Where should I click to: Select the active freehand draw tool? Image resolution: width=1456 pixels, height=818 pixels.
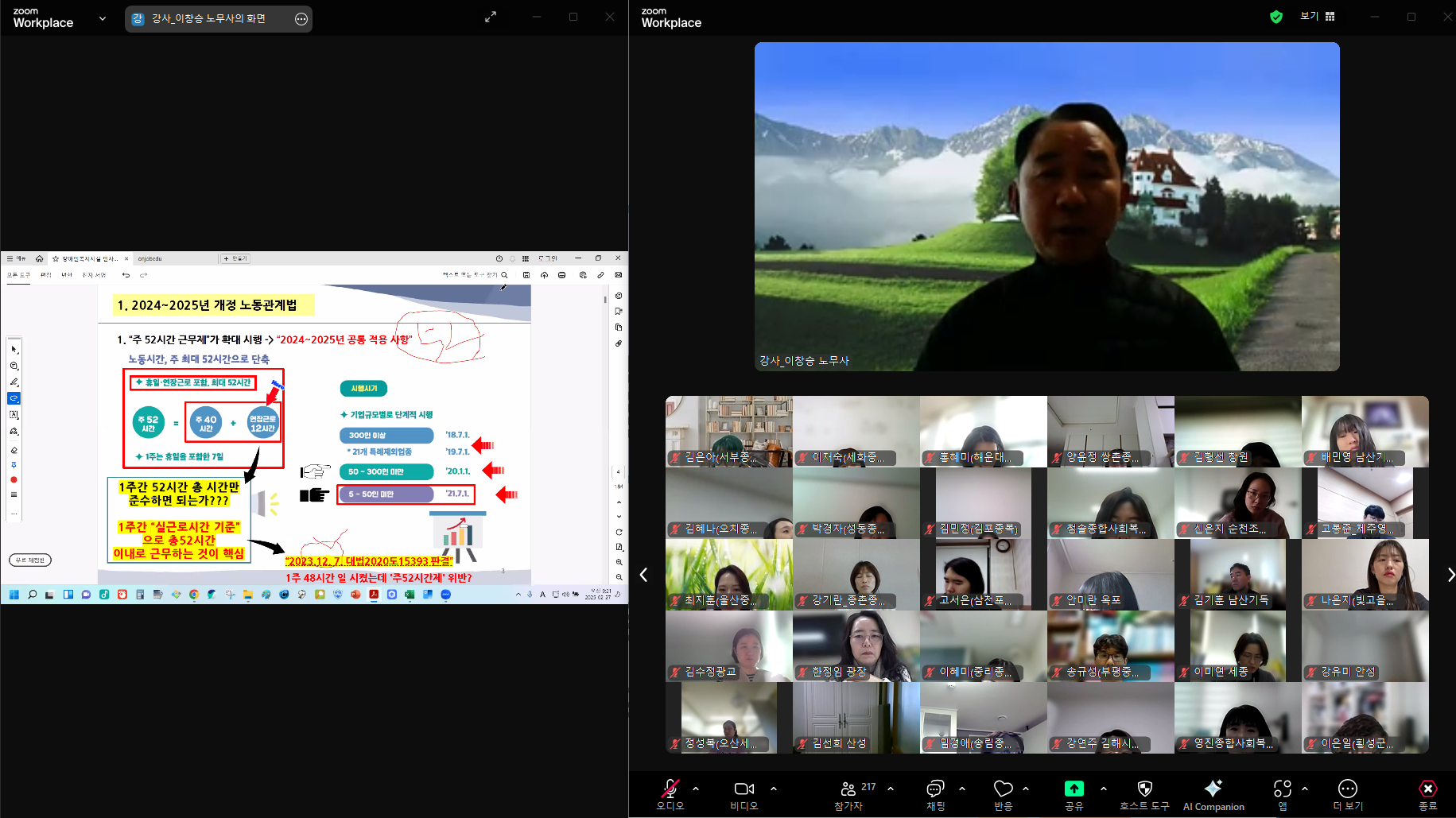tap(14, 398)
